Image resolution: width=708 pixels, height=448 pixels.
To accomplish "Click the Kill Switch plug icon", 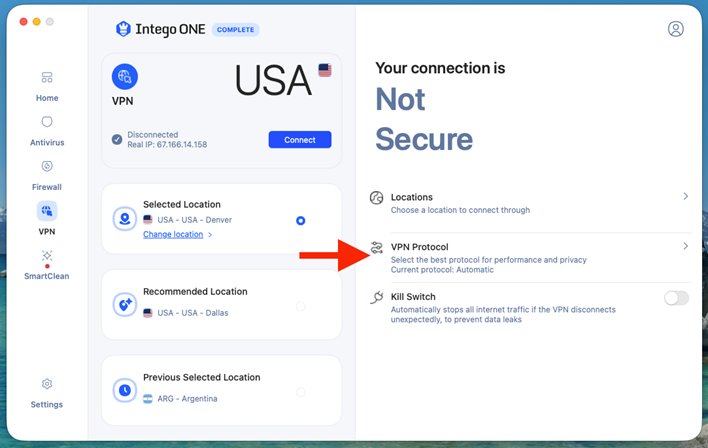I will tap(377, 297).
